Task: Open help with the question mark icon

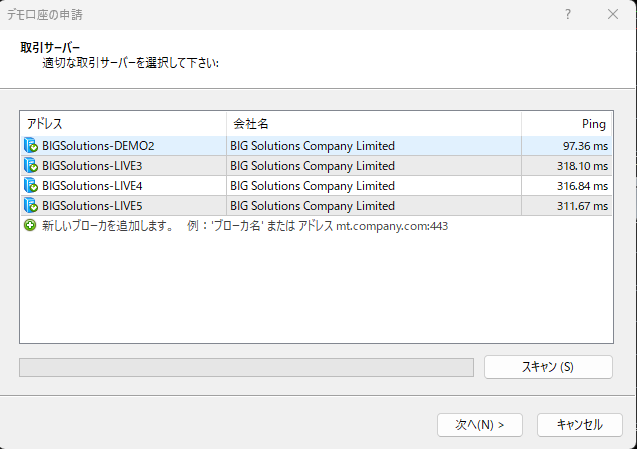Action: [568, 15]
